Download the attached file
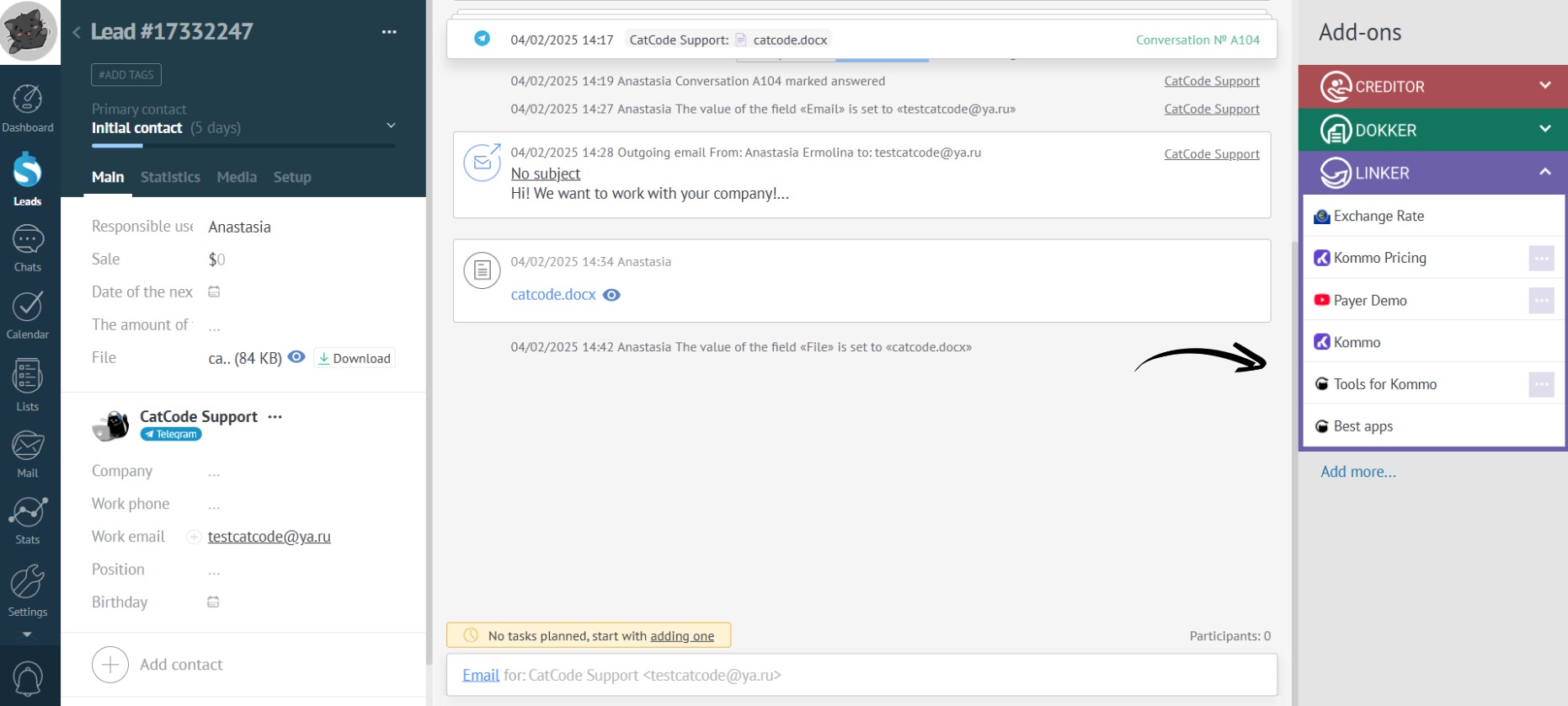This screenshot has width=1568, height=706. pos(355,358)
